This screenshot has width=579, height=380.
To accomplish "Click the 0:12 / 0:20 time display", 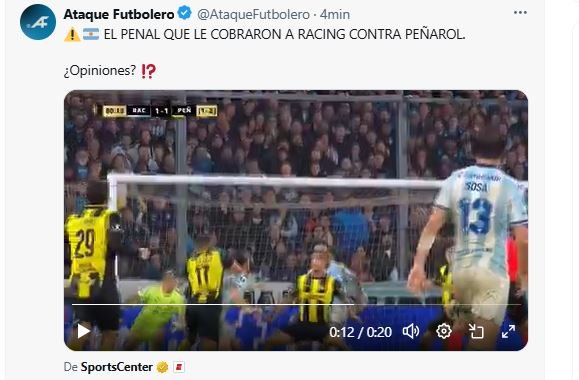I will [x=360, y=332].
